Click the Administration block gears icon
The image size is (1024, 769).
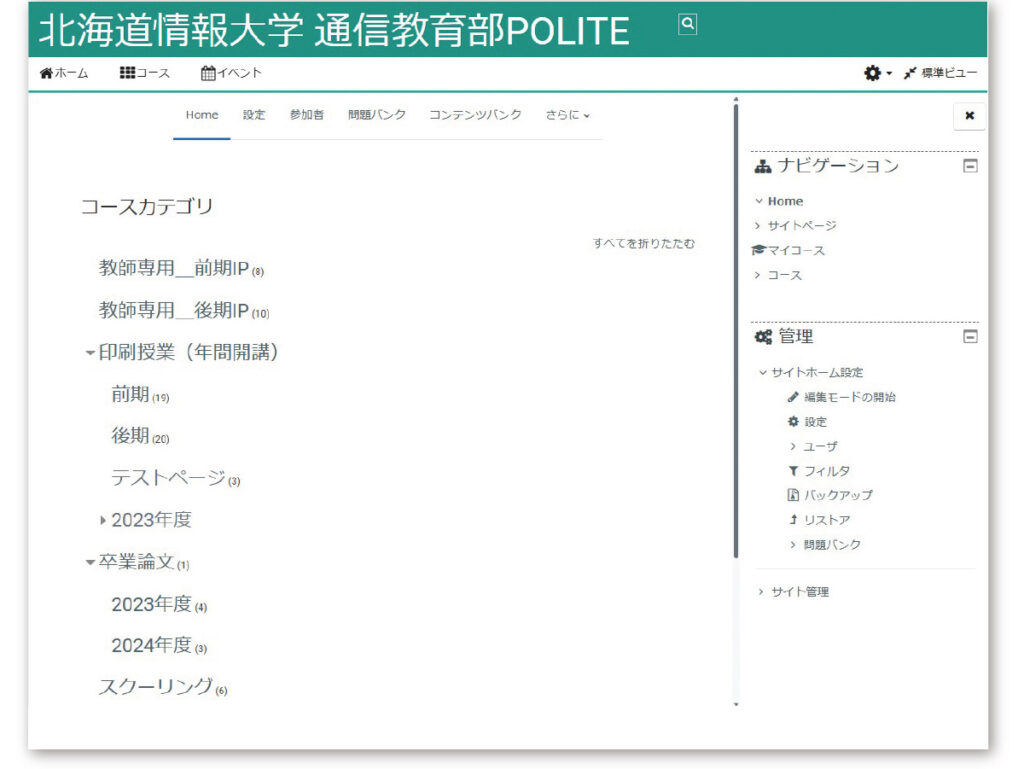point(763,337)
